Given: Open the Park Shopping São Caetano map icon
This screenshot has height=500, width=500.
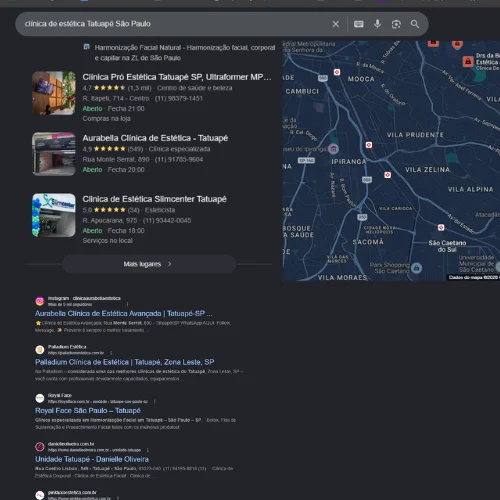Looking at the screenshot, I should [416, 268].
